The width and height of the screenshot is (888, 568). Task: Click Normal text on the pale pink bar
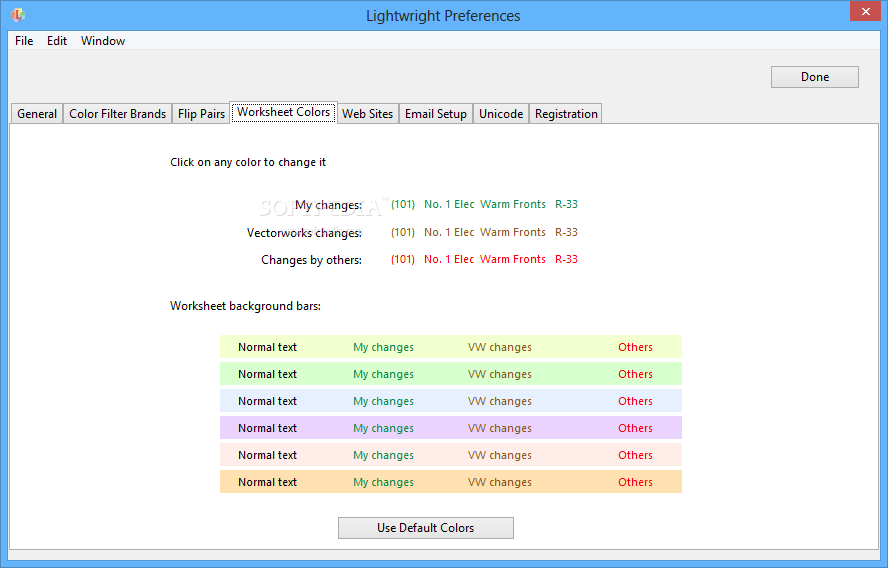(x=267, y=455)
